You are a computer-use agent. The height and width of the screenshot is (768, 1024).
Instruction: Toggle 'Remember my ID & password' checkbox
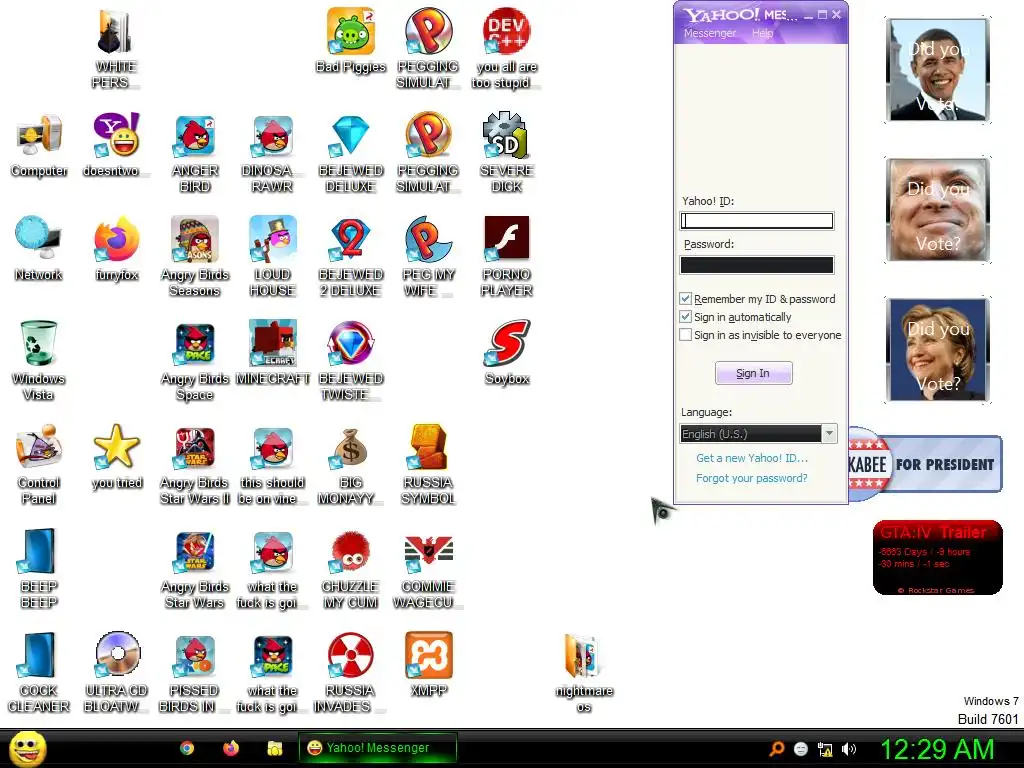(685, 298)
